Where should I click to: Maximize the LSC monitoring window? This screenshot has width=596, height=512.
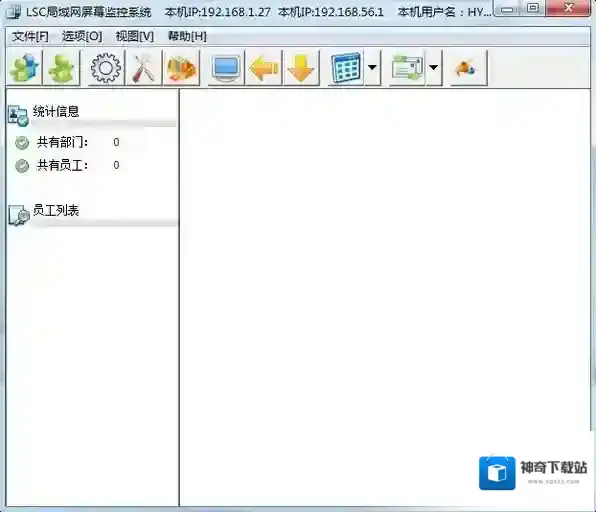pyautogui.click(x=533, y=8)
